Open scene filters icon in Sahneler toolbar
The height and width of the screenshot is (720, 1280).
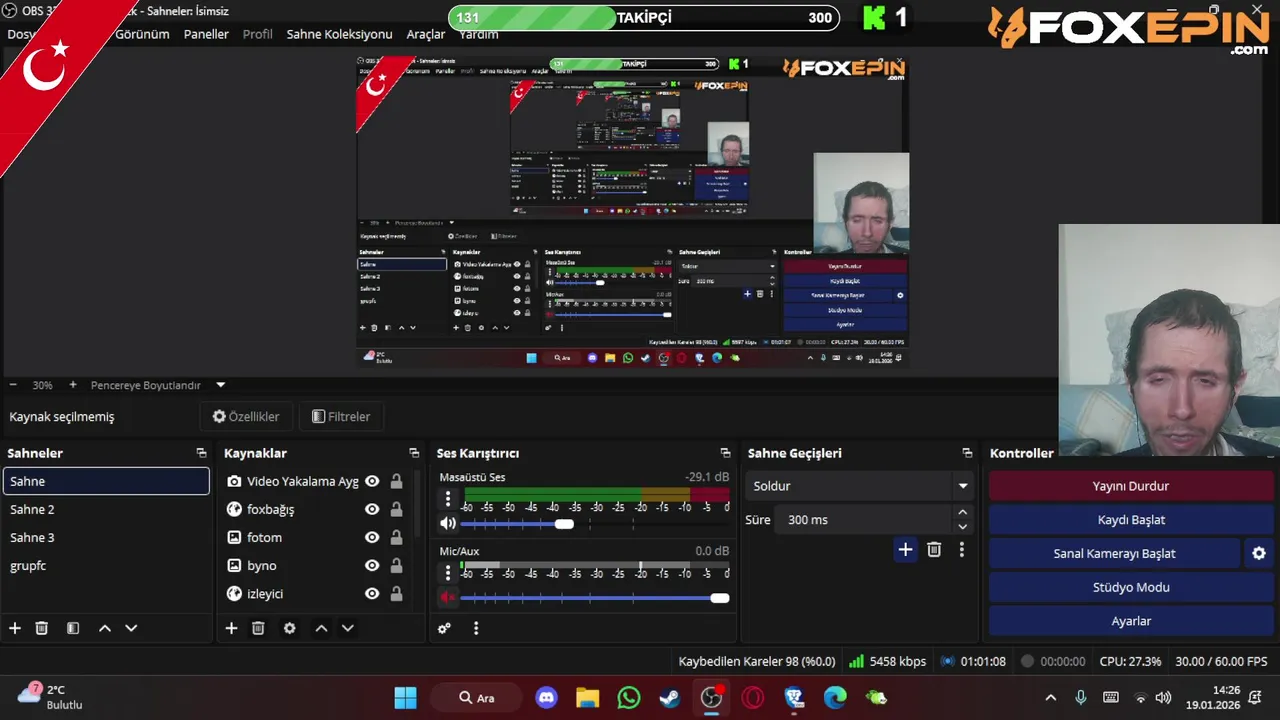[x=73, y=628]
